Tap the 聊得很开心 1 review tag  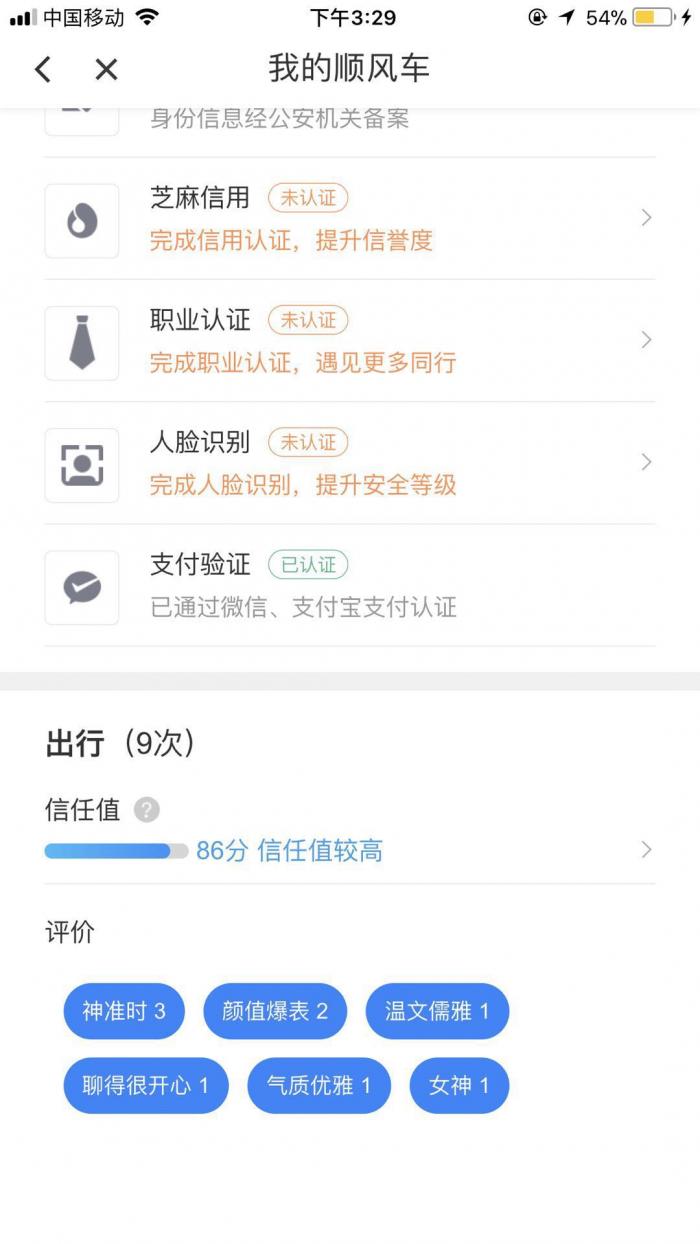pos(146,1085)
